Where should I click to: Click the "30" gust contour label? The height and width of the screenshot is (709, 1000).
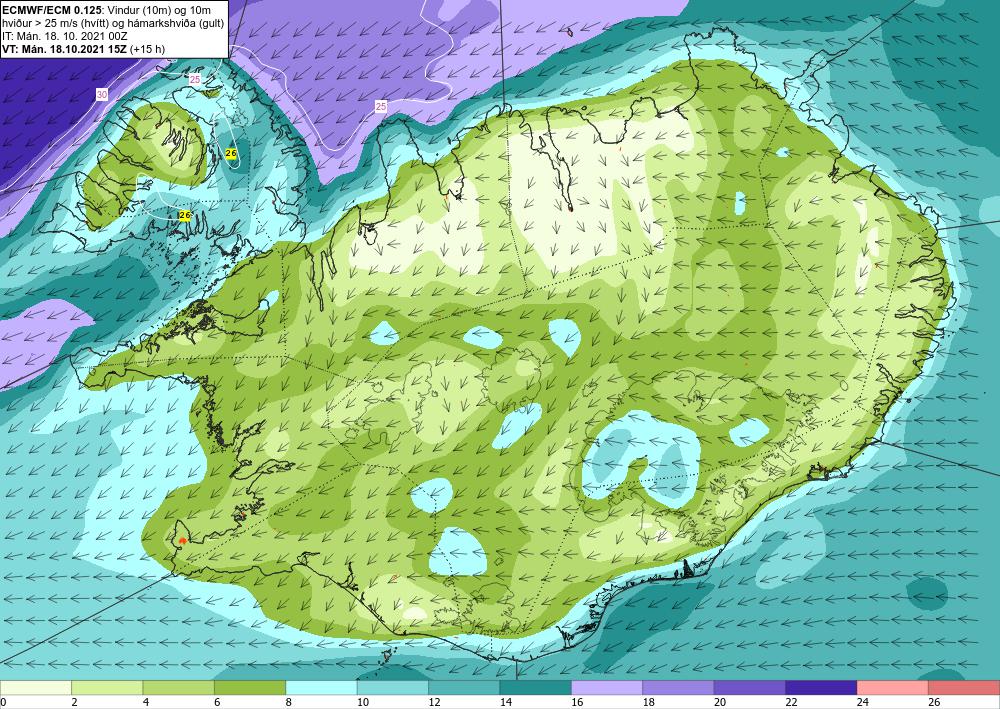click(102, 94)
